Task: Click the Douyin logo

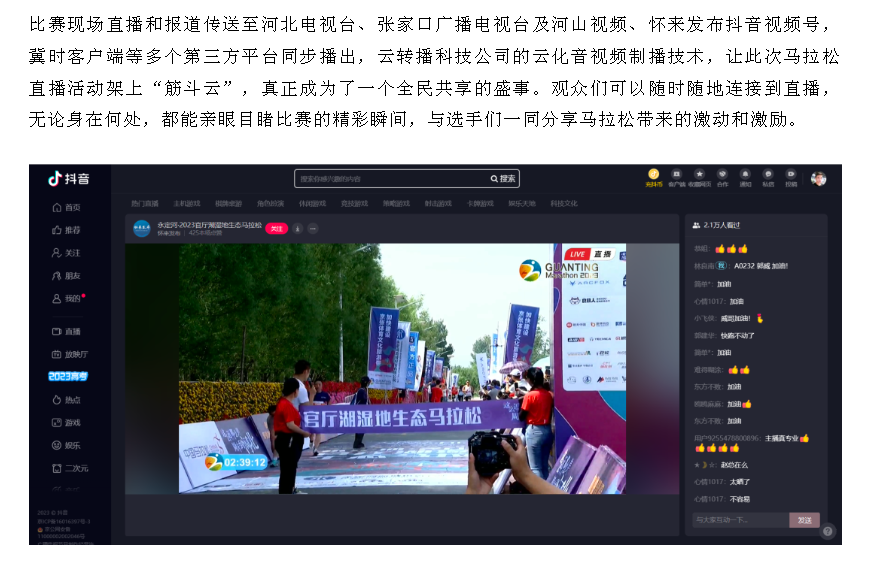Action: coord(69,179)
